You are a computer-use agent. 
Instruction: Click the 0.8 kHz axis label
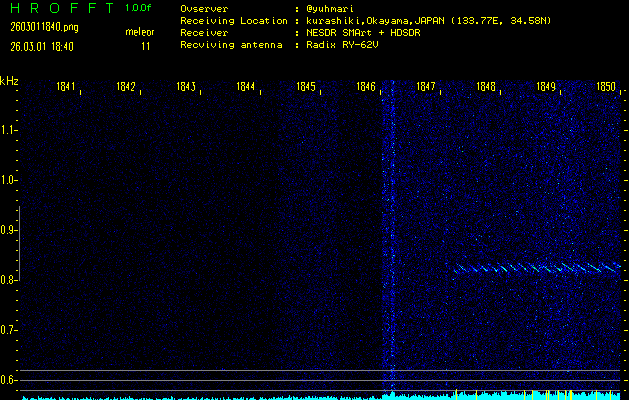[7, 280]
